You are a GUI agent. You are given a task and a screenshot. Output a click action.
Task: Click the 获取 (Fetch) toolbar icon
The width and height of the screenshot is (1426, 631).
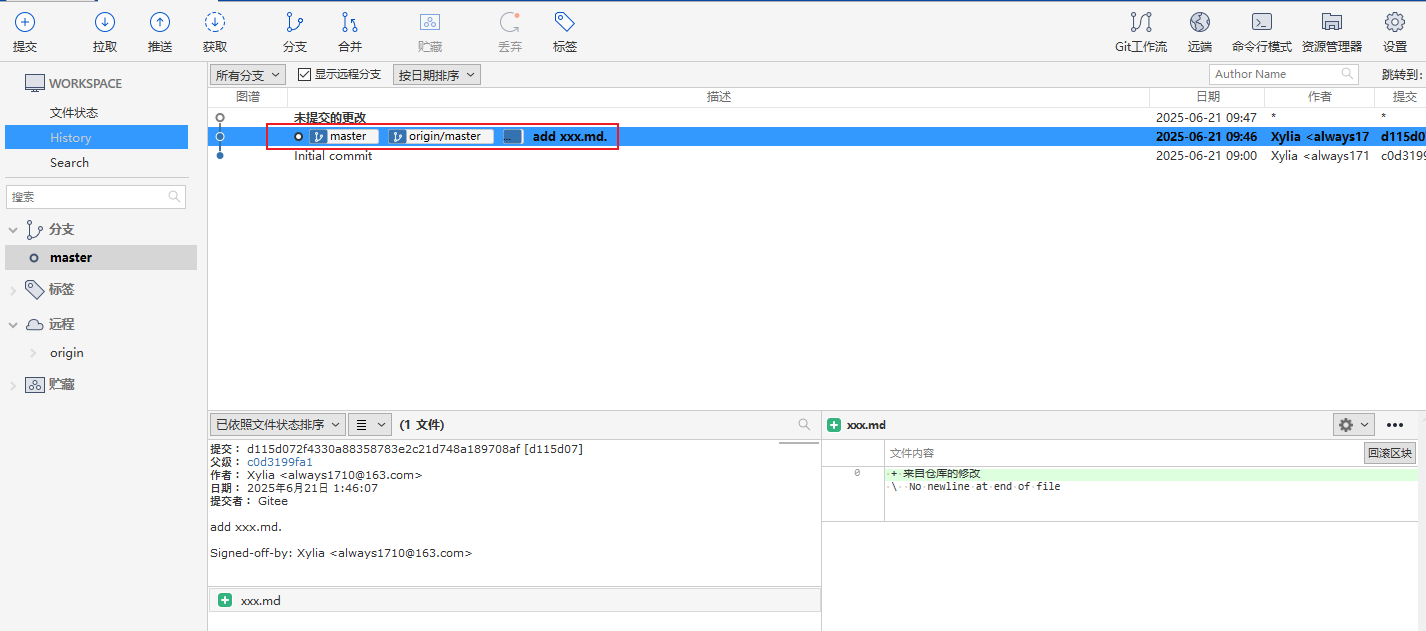(214, 23)
